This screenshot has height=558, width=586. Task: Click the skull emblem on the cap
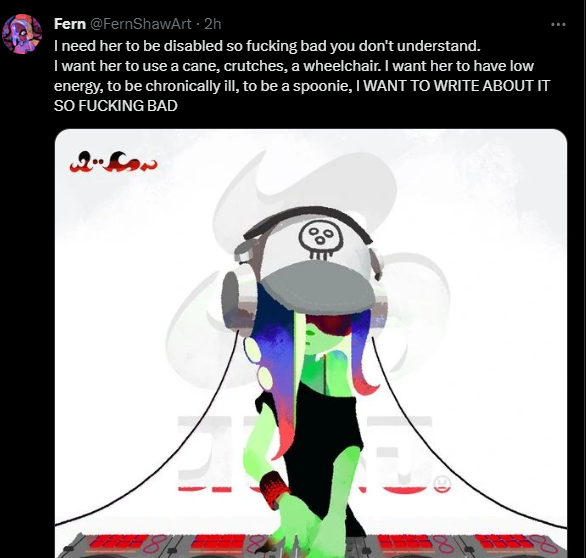click(321, 240)
